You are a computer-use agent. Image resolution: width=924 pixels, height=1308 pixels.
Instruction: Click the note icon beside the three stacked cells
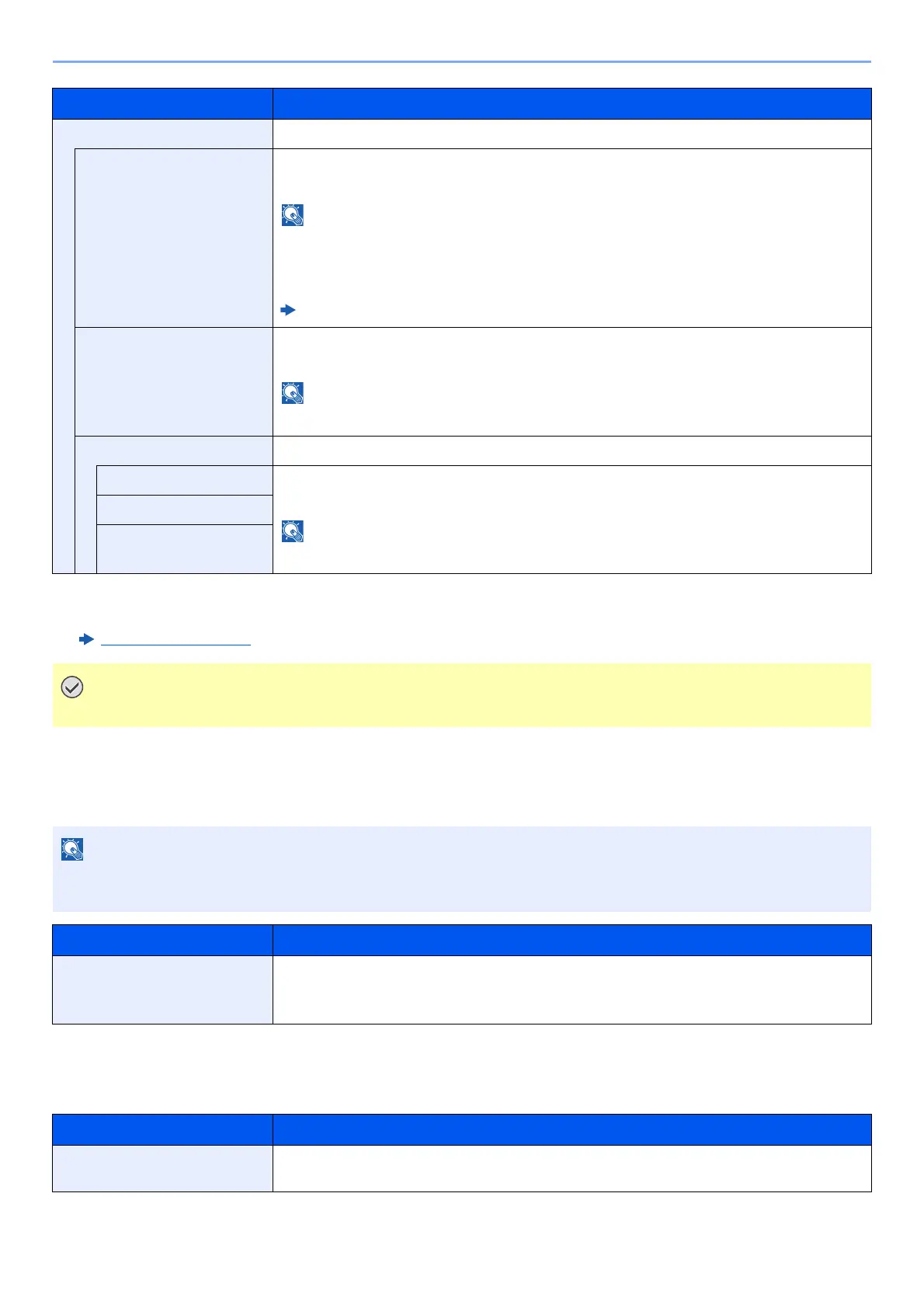(x=293, y=531)
